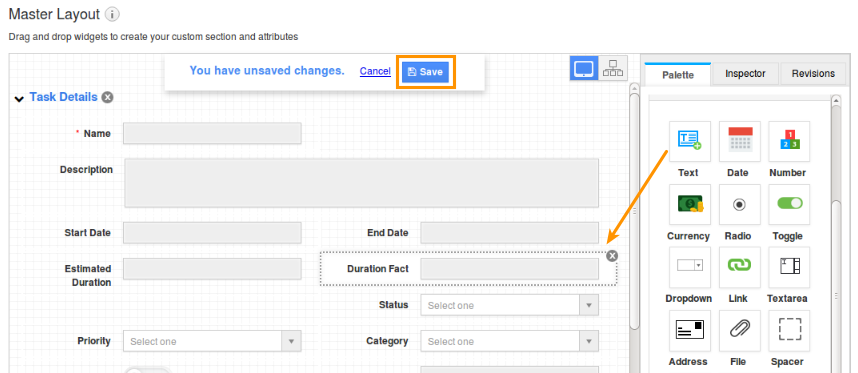This screenshot has width=858, height=373.
Task: Pick the Date calendar widget
Action: pyautogui.click(x=740, y=141)
